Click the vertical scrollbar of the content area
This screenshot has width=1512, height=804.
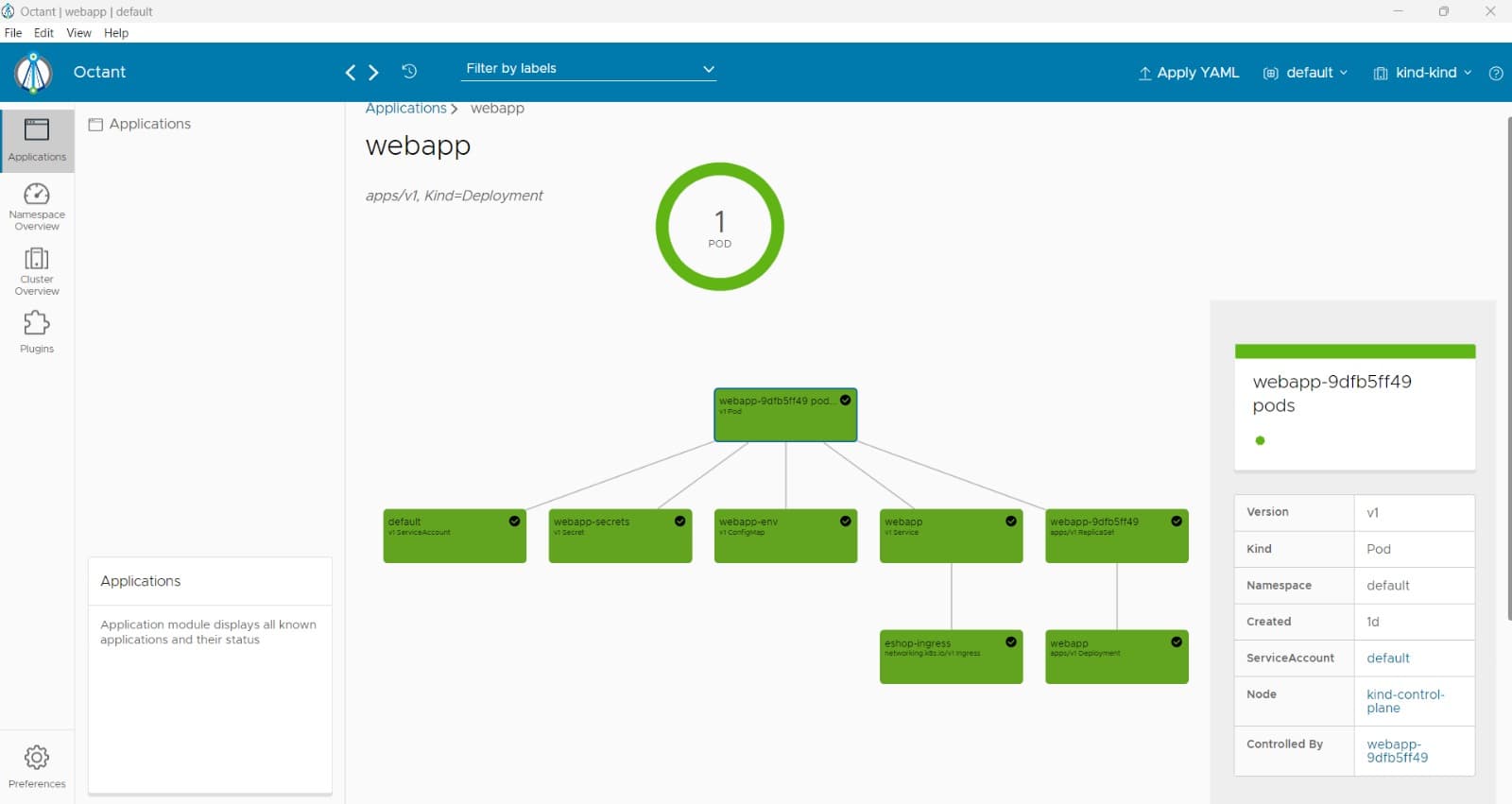coord(1508,368)
